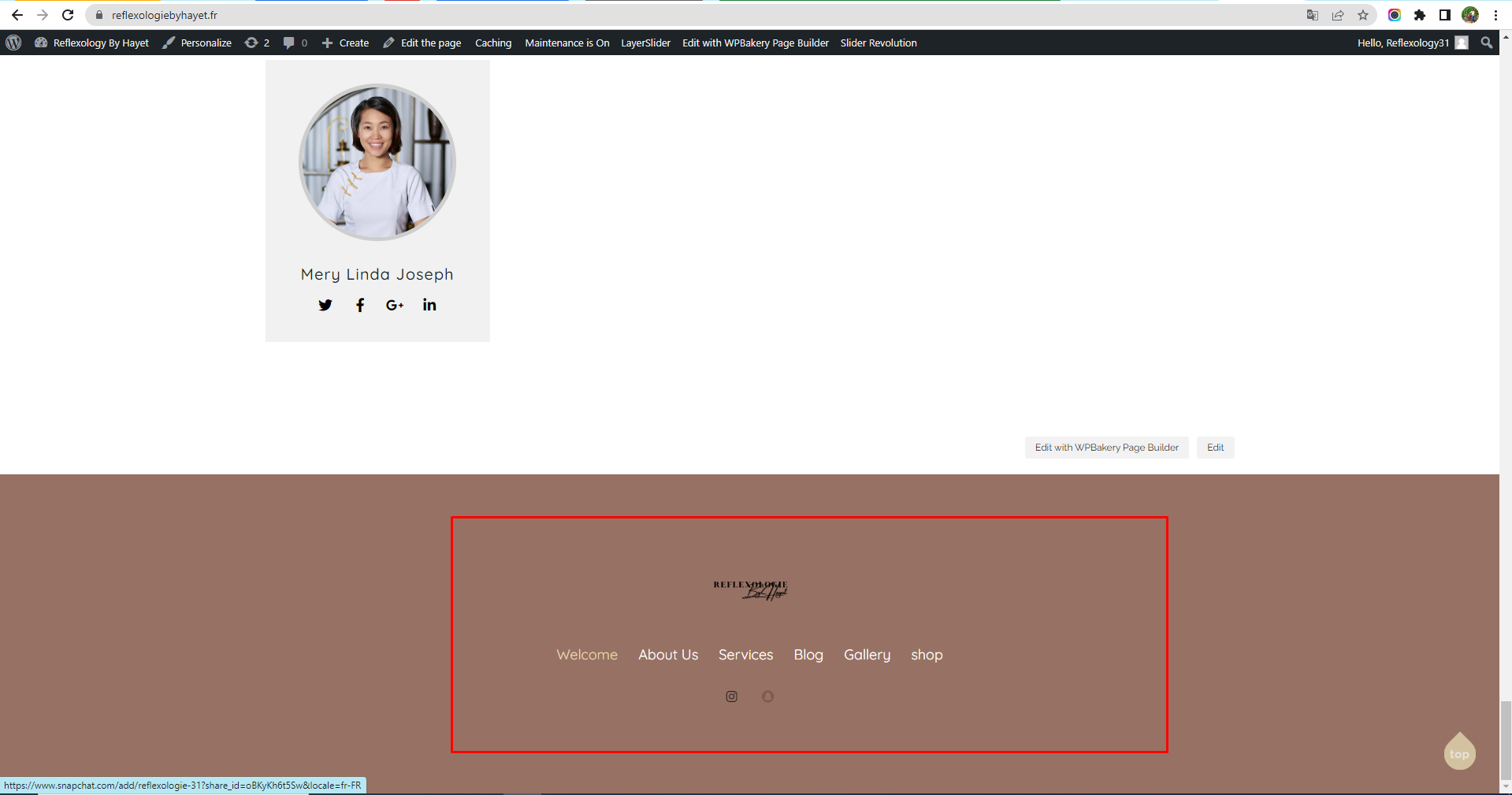Go to the Welcome footer link
Screen dimensions: 1512x795
pos(587,655)
